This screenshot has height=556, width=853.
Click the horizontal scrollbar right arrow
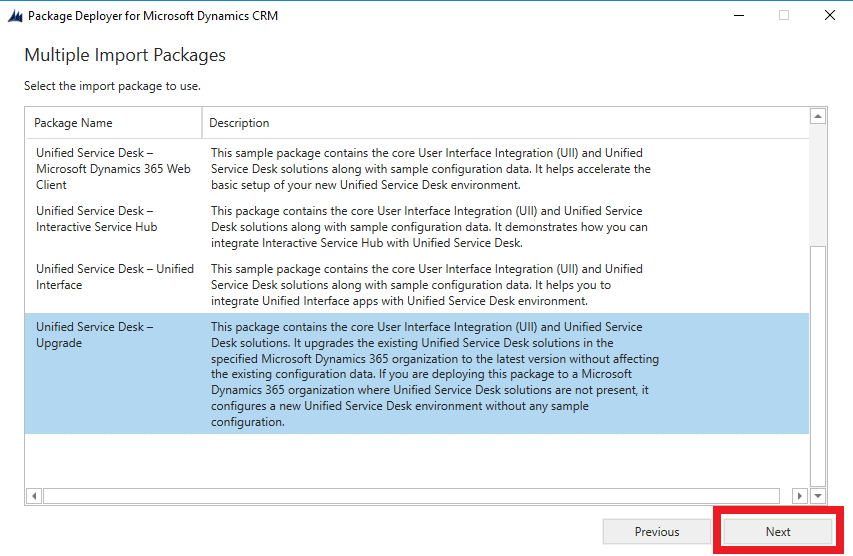click(x=799, y=496)
